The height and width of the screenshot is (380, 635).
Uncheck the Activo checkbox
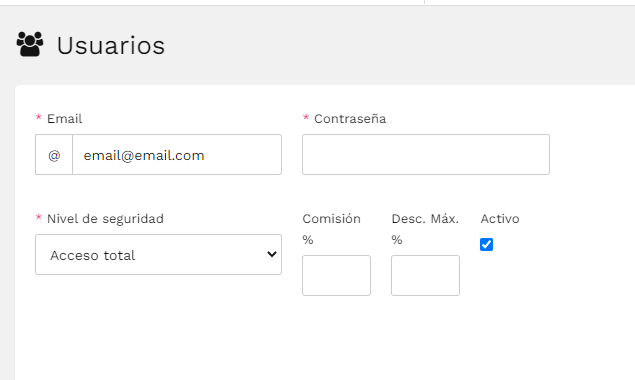click(486, 244)
